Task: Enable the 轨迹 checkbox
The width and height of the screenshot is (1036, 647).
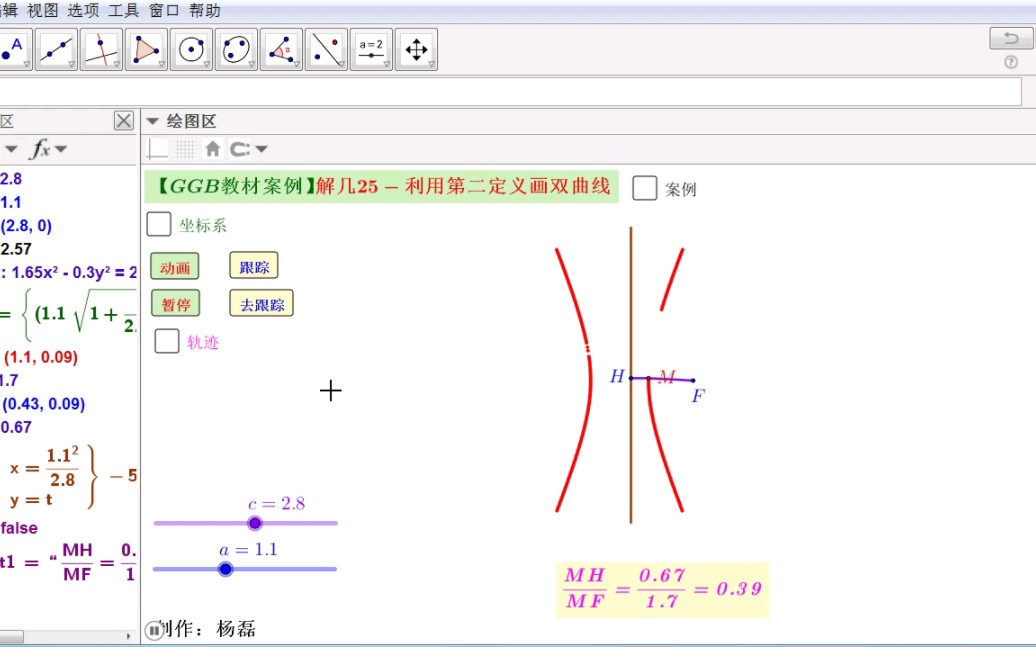Action: tap(166, 341)
